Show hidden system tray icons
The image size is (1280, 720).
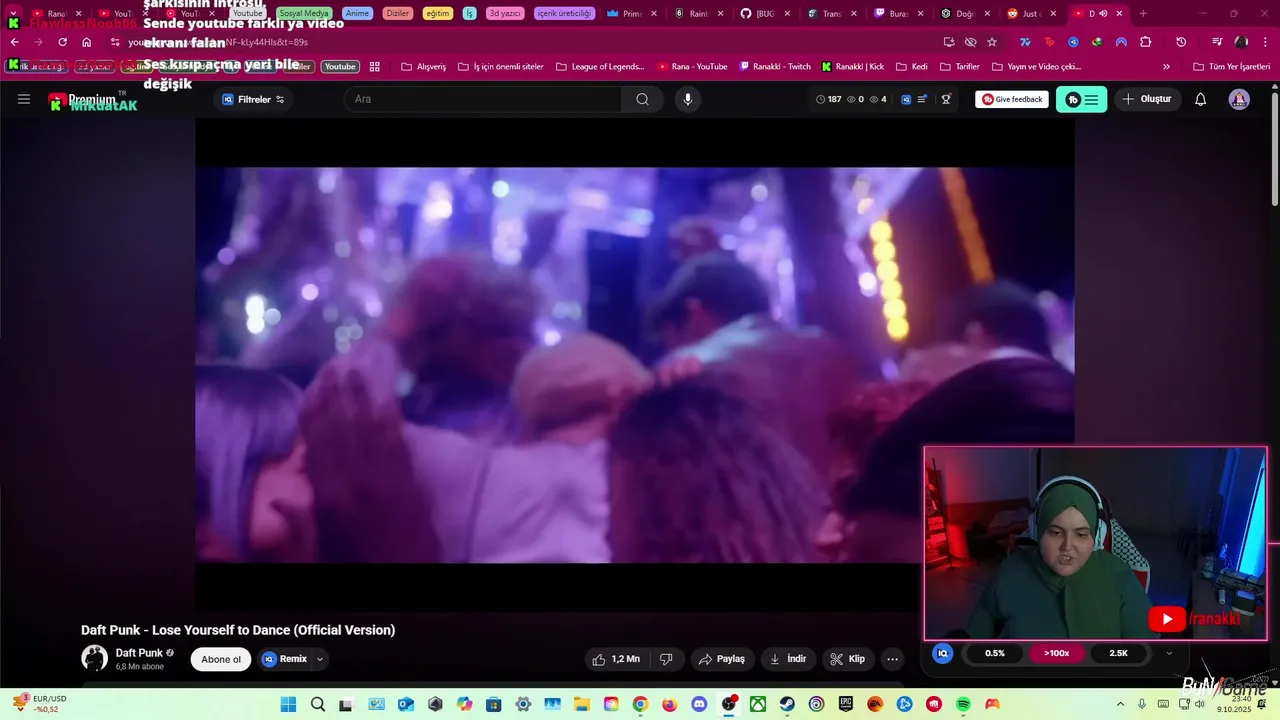pos(1120,704)
